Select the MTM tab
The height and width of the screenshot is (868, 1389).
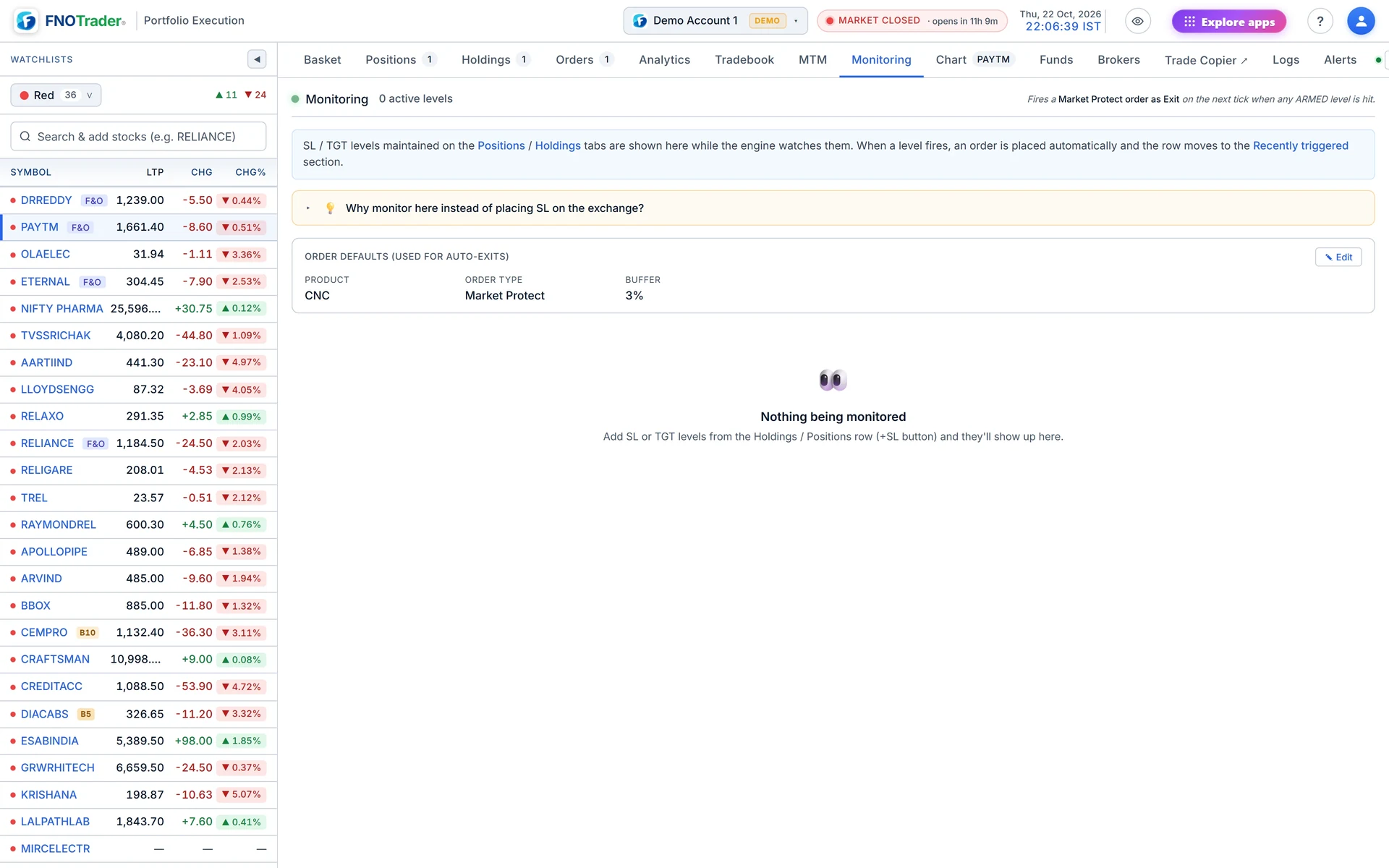click(812, 60)
